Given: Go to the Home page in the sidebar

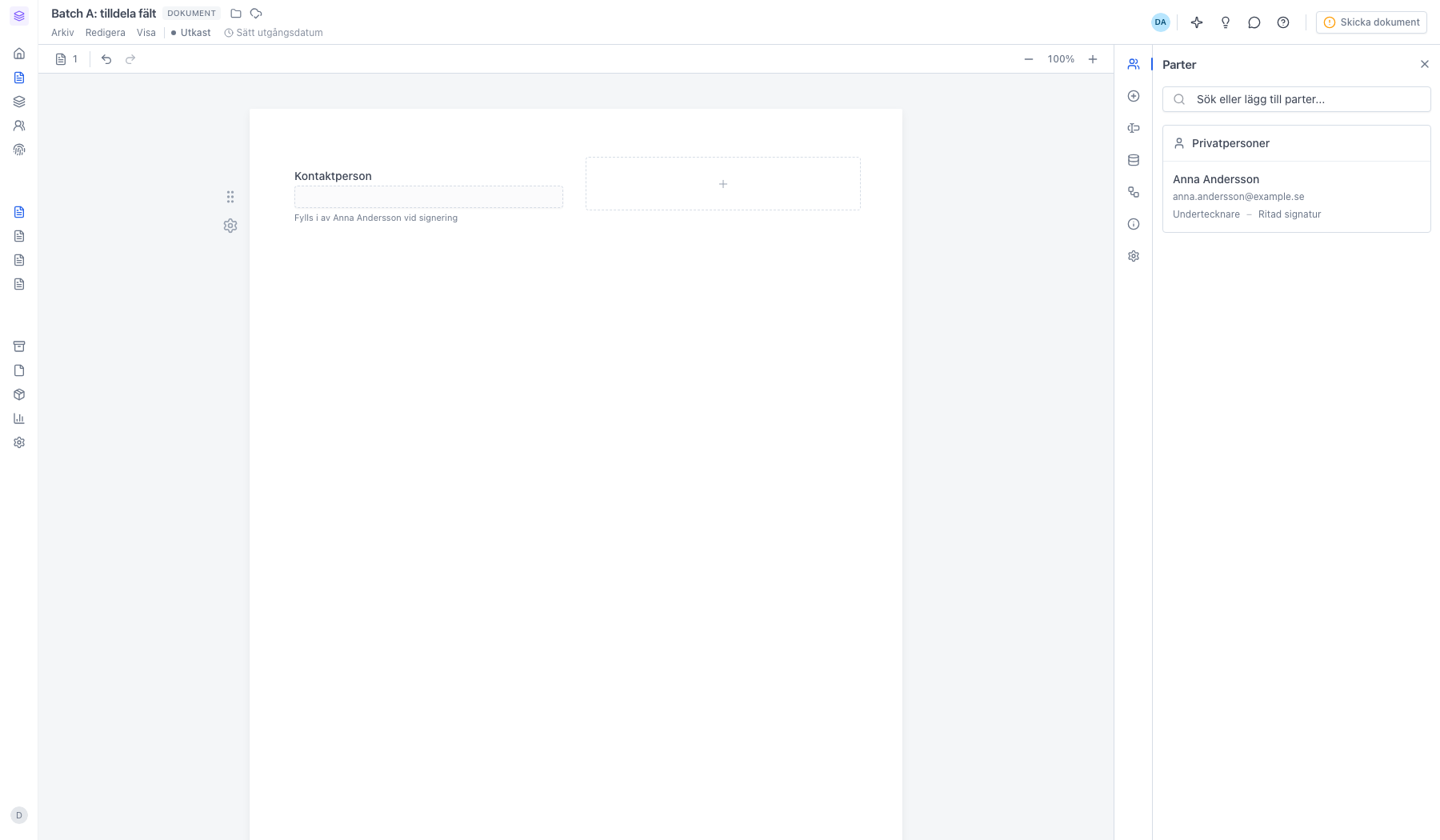Looking at the screenshot, I should point(19,54).
